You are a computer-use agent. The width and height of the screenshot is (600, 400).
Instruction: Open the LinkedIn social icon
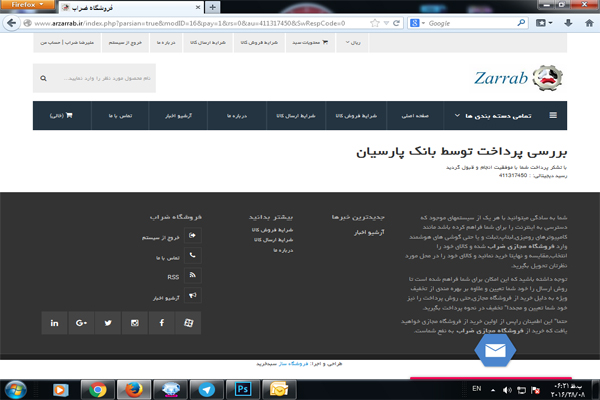coord(54,323)
